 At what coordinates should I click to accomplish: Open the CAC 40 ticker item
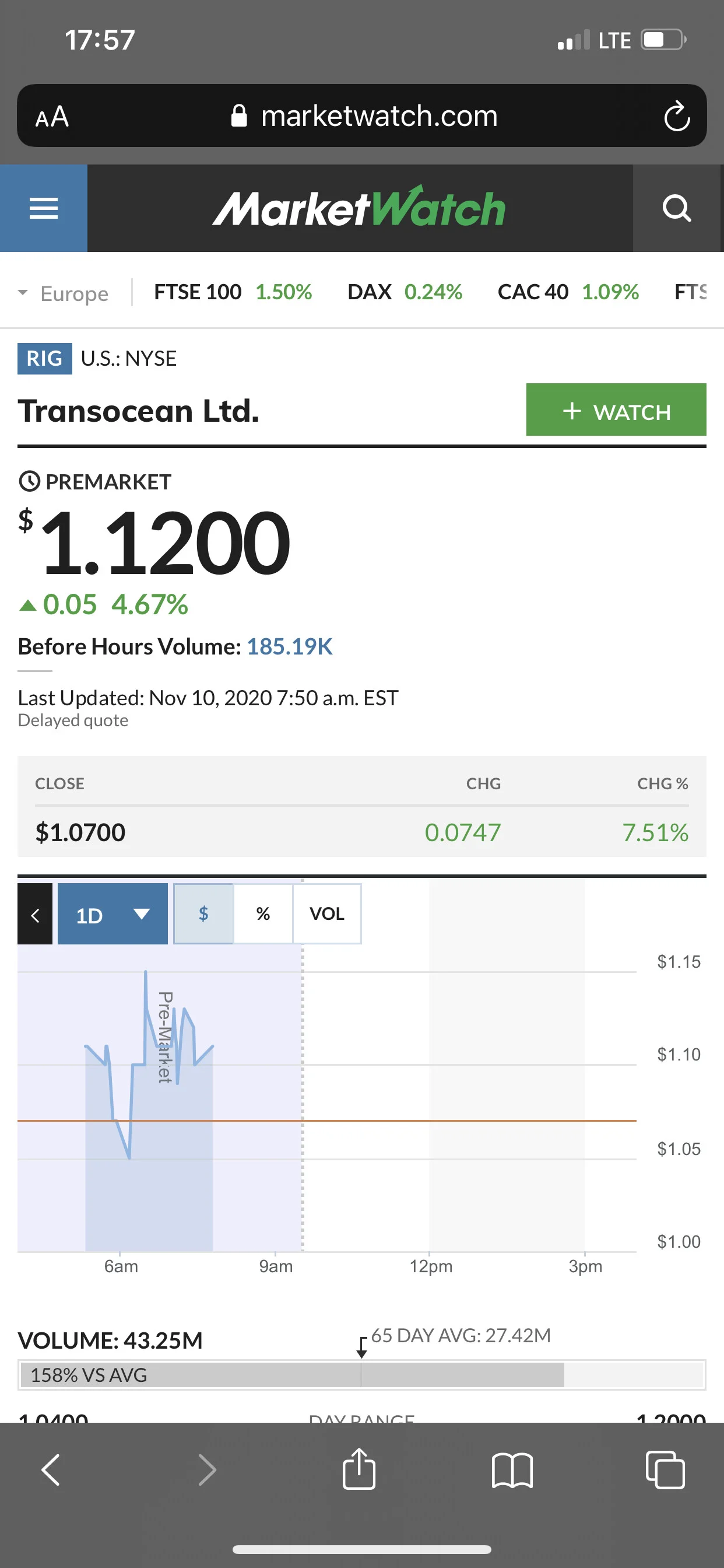coord(568,292)
